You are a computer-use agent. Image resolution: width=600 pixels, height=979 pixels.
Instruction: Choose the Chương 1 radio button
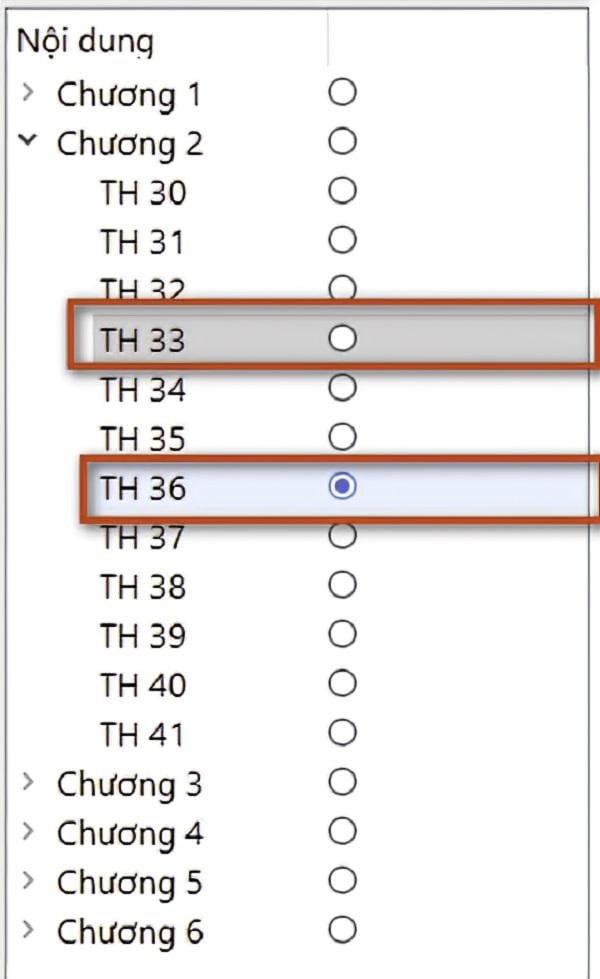(342, 94)
